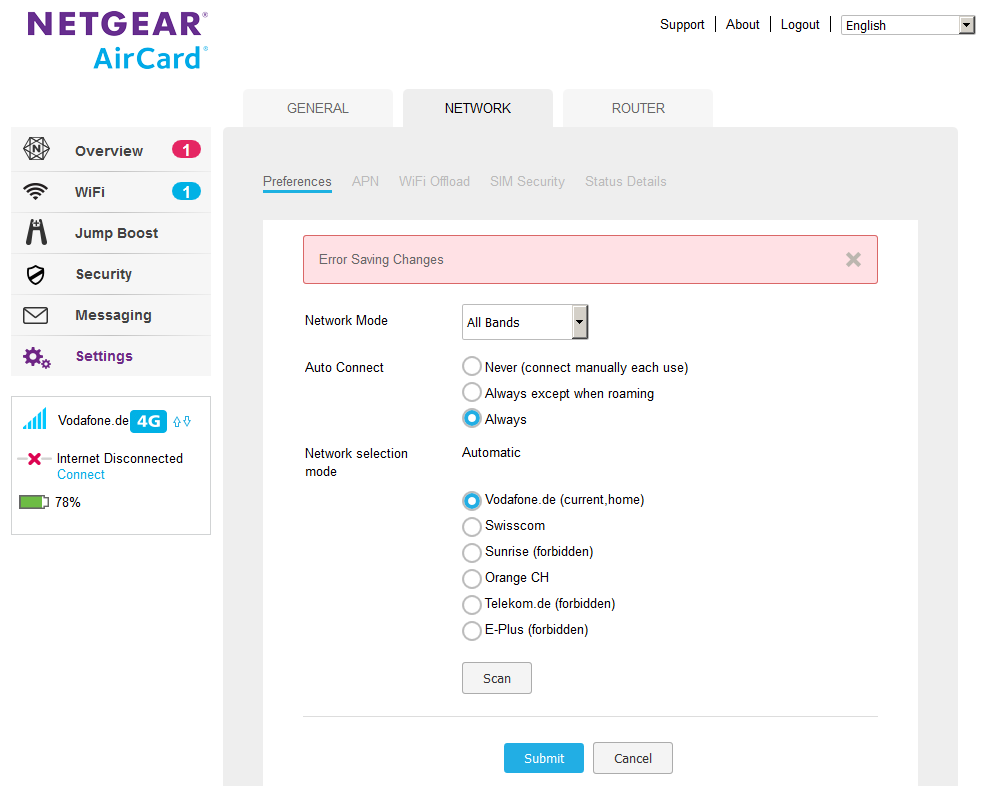Open the Network Mode All Bands dropdown
The height and width of the screenshot is (786, 988).
525,322
